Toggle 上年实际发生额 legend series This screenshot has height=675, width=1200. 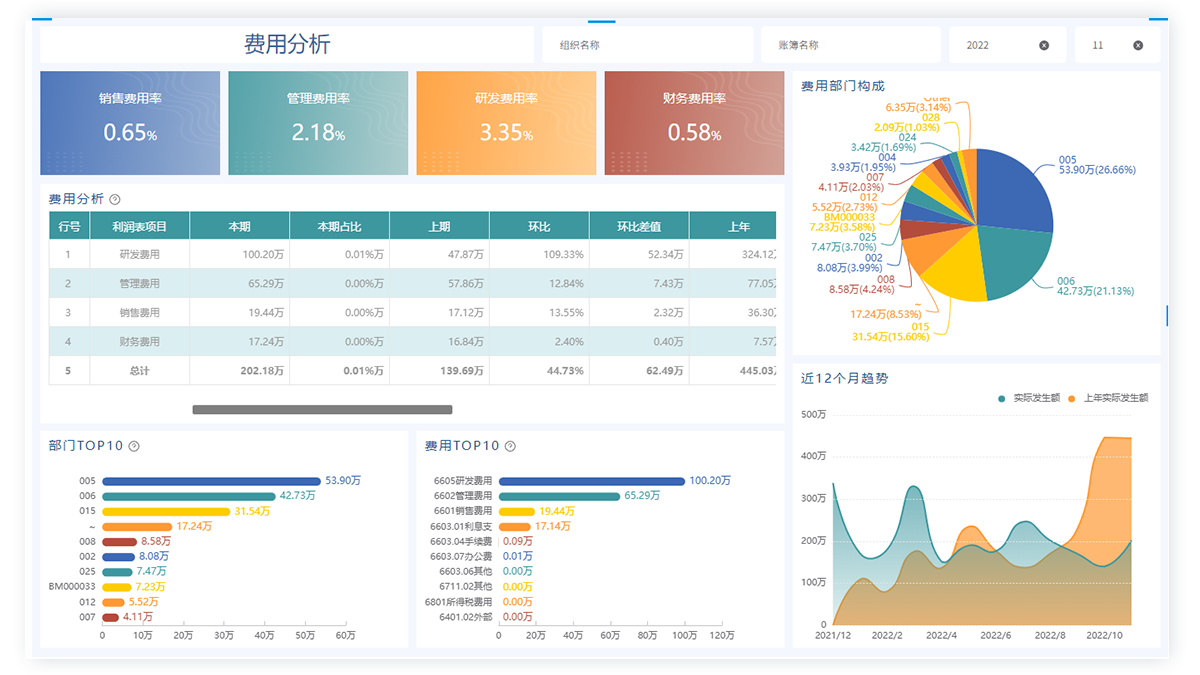[1107, 398]
